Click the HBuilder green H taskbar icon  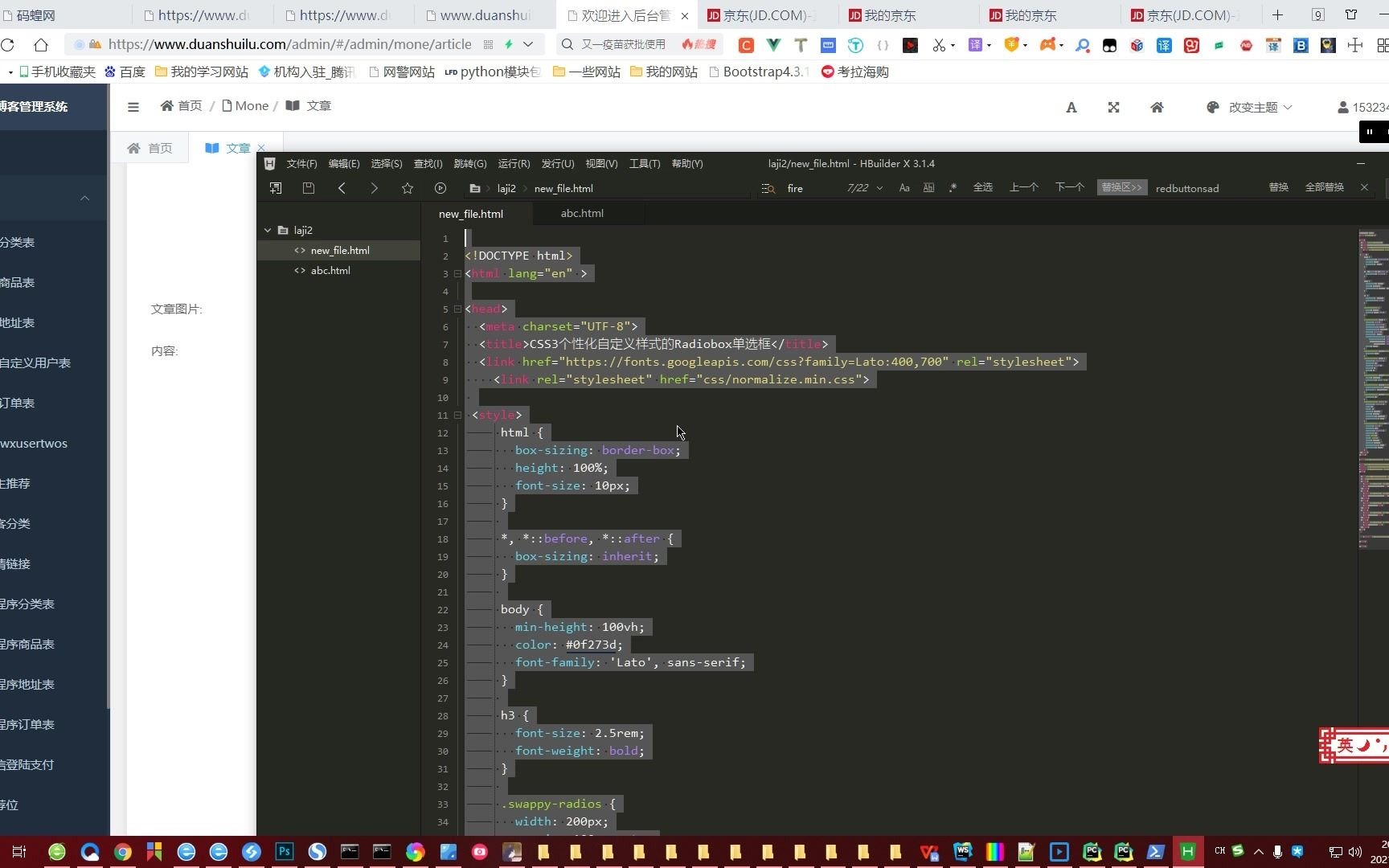(1187, 852)
